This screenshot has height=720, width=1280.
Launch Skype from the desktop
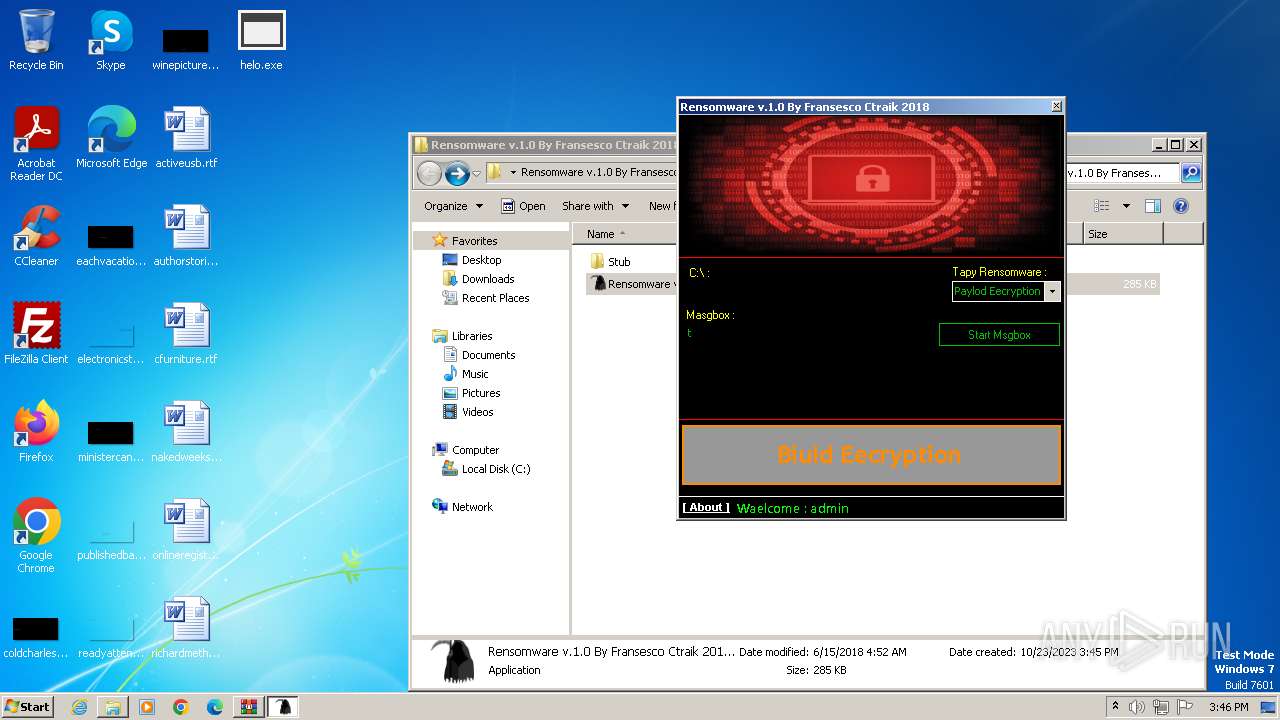click(x=111, y=40)
